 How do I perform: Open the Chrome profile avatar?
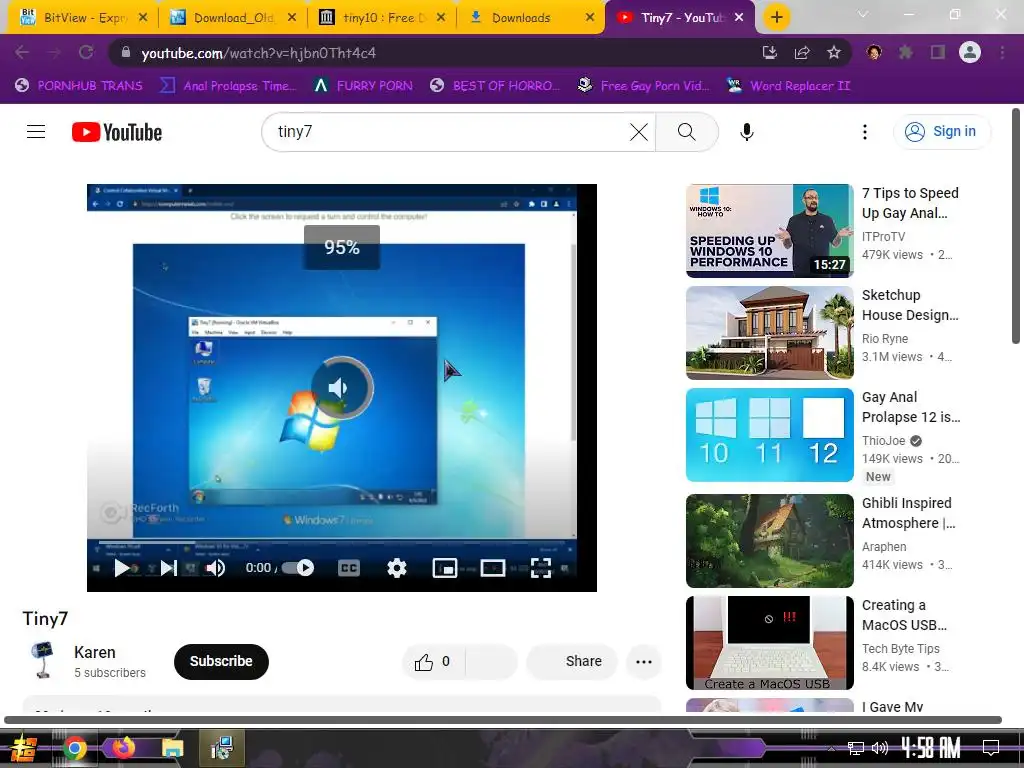(x=970, y=52)
